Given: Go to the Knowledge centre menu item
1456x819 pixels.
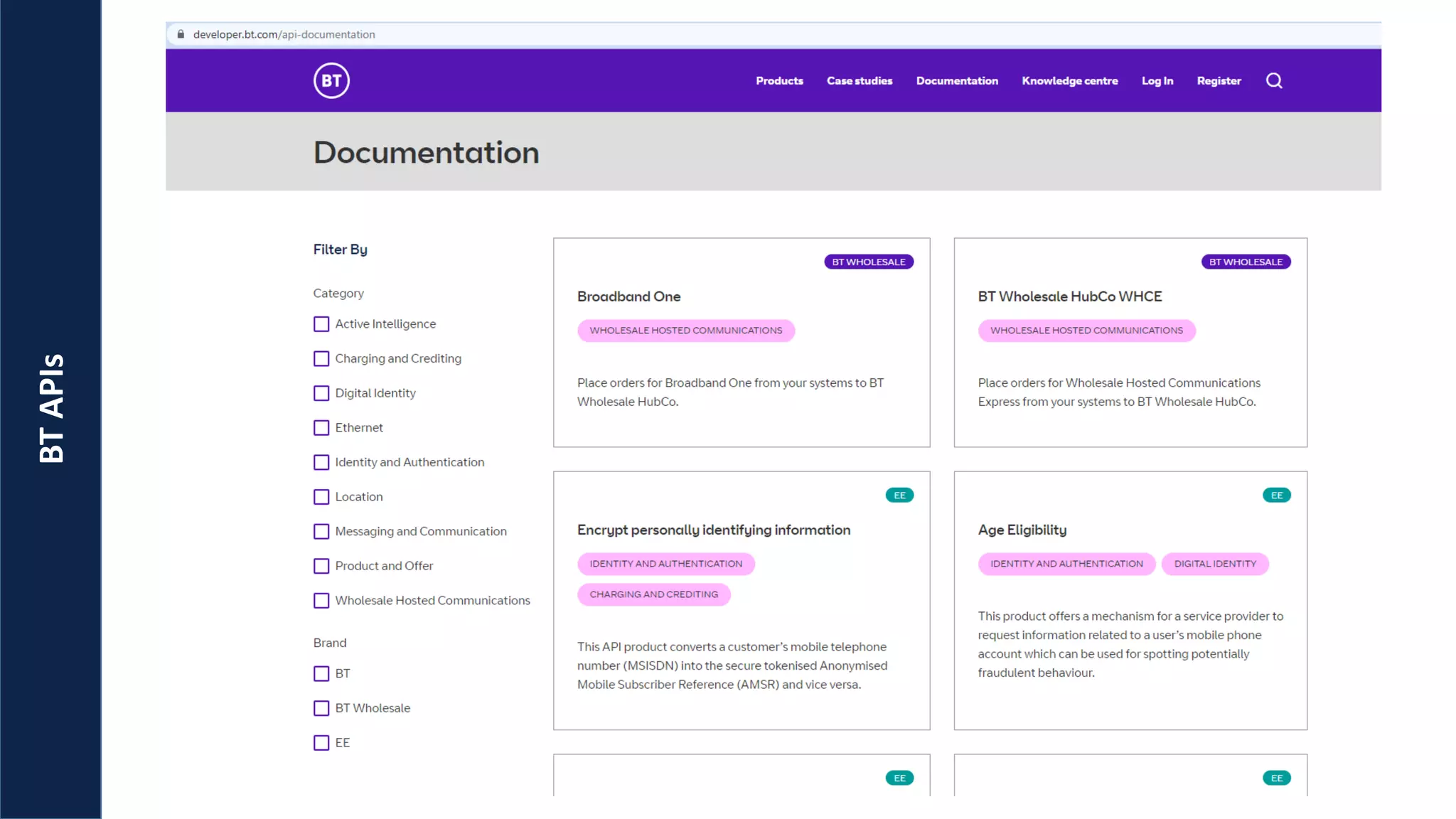Looking at the screenshot, I should [x=1069, y=81].
